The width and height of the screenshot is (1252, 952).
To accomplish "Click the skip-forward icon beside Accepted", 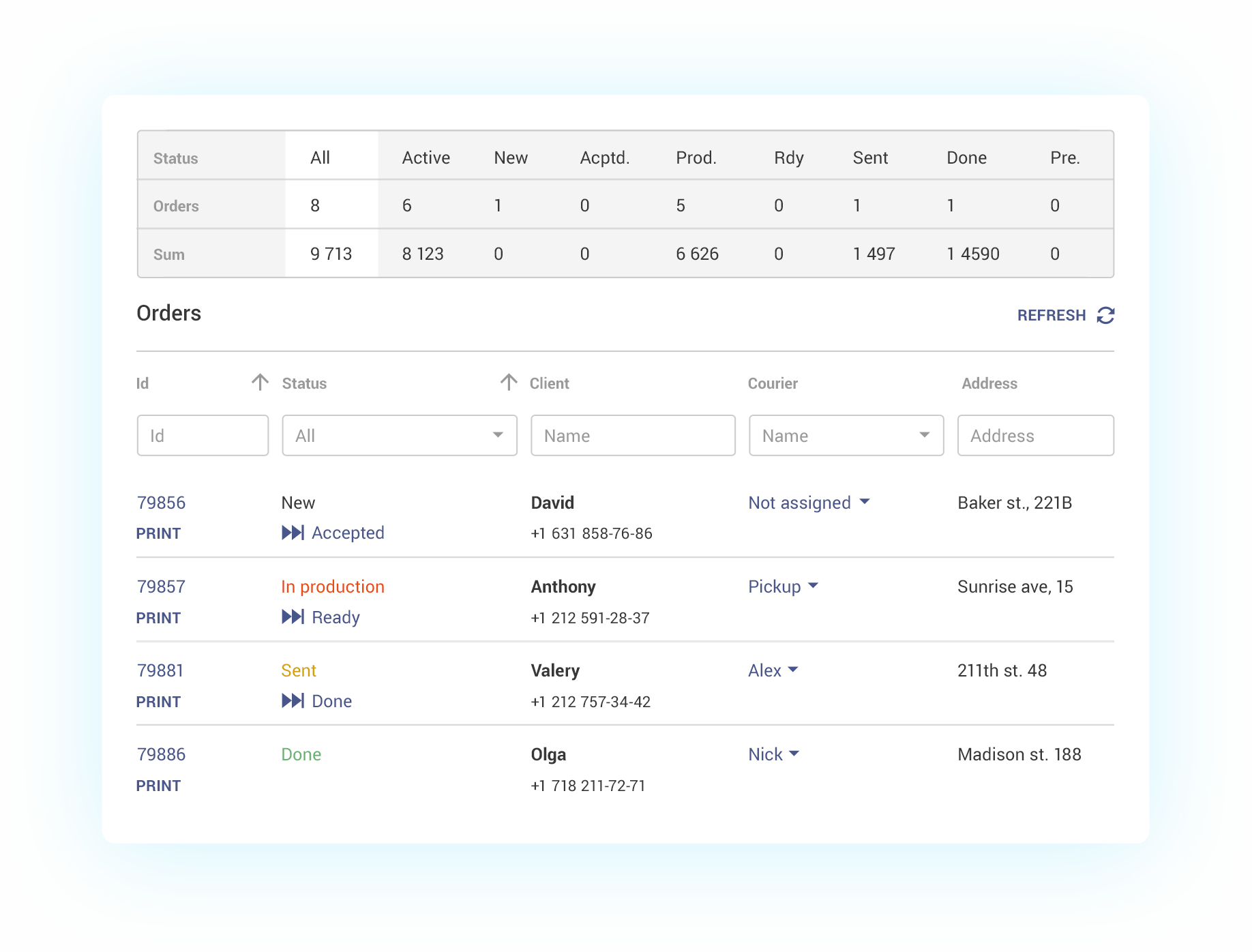I will point(293,533).
